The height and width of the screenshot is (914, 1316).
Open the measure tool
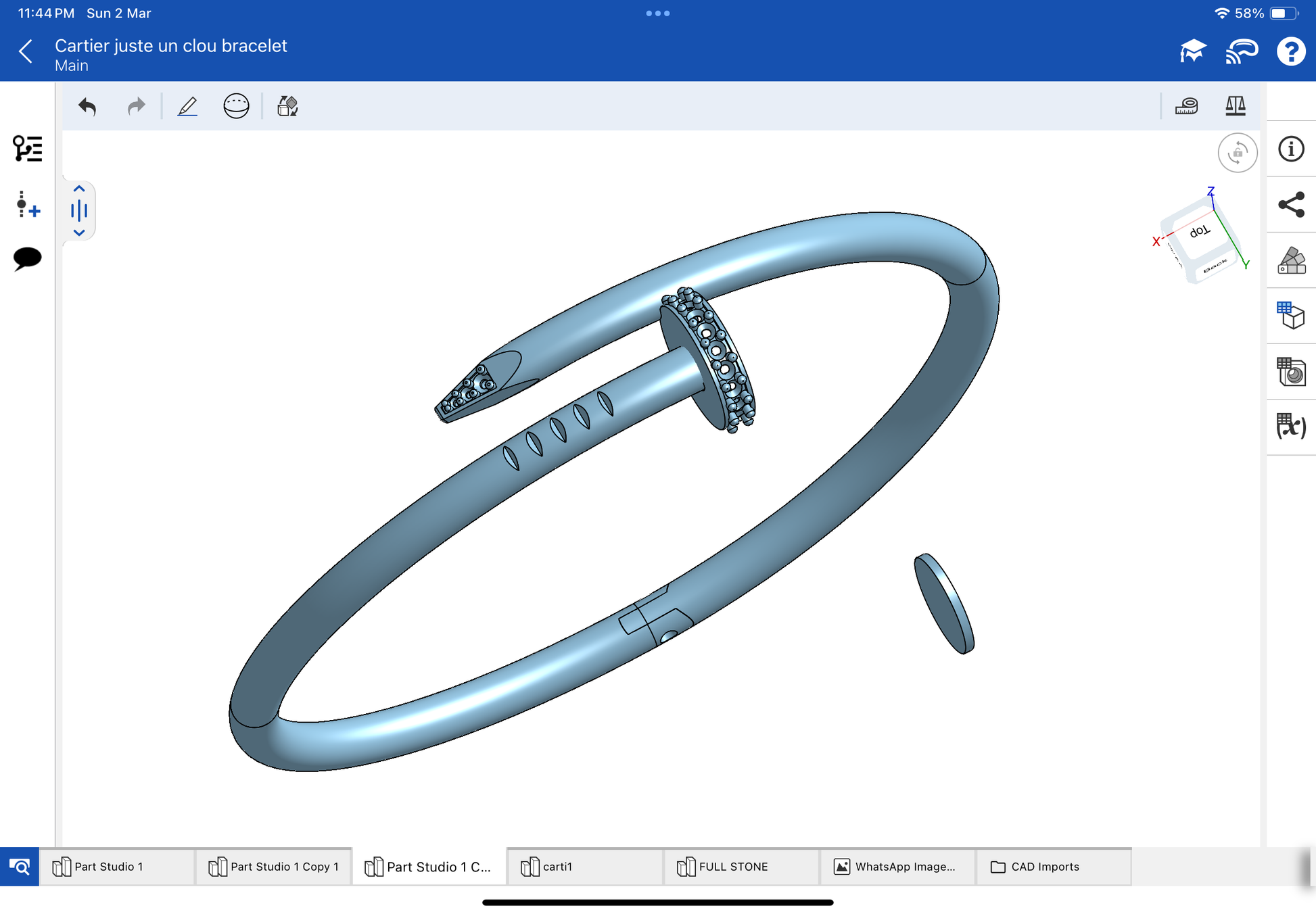pyautogui.click(x=1186, y=106)
